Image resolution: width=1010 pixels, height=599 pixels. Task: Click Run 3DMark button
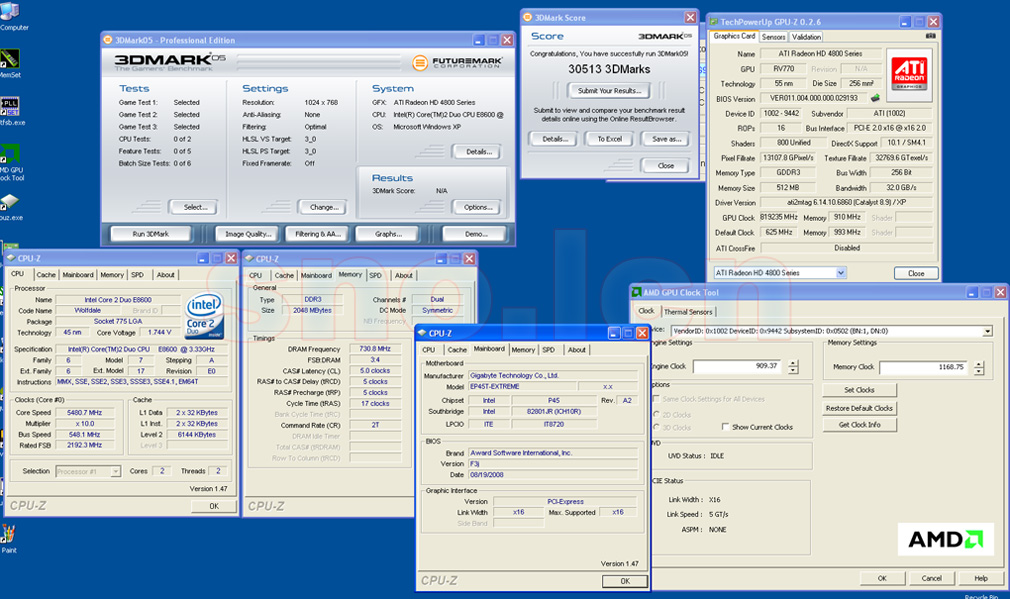151,234
